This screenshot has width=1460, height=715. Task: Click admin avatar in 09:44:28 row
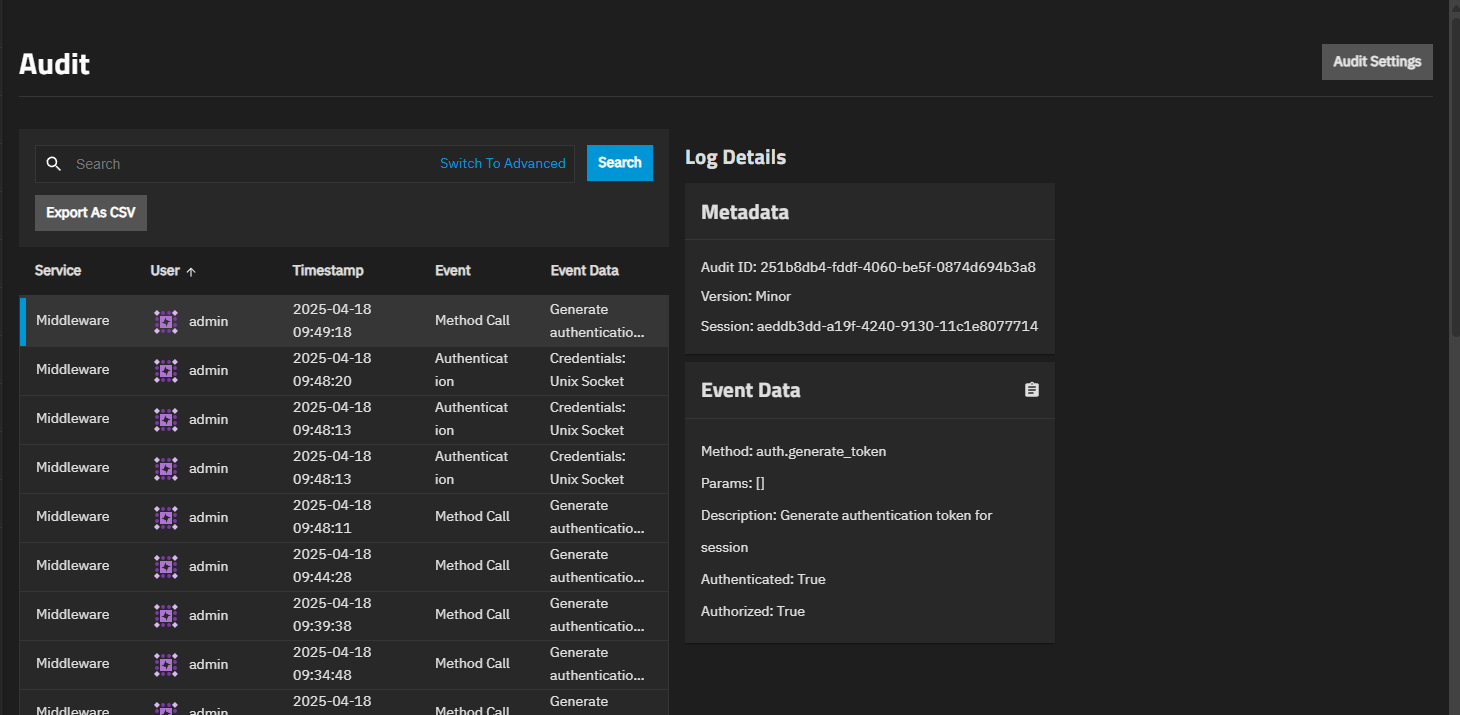pos(166,566)
